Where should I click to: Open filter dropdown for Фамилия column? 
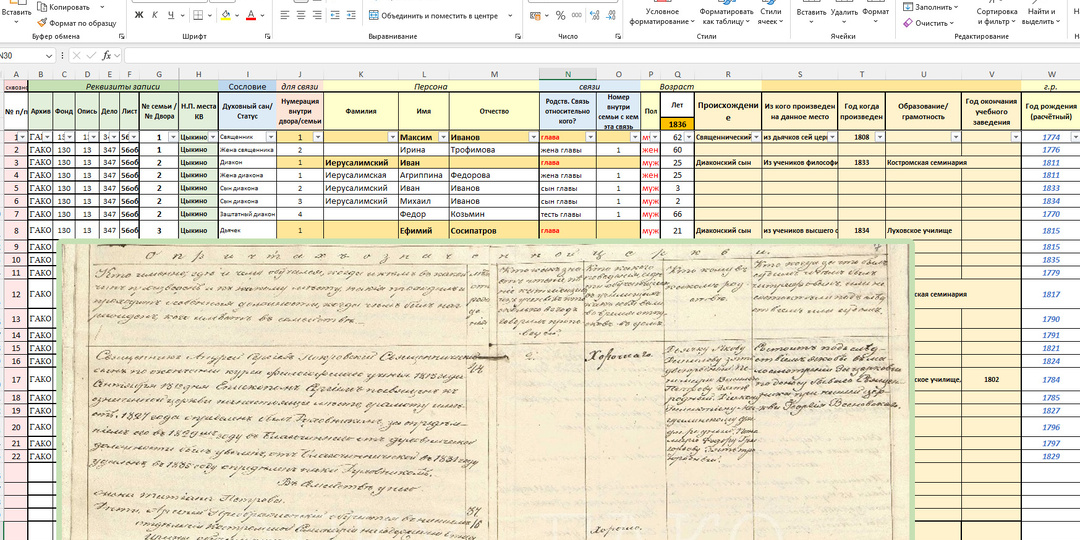[x=392, y=138]
